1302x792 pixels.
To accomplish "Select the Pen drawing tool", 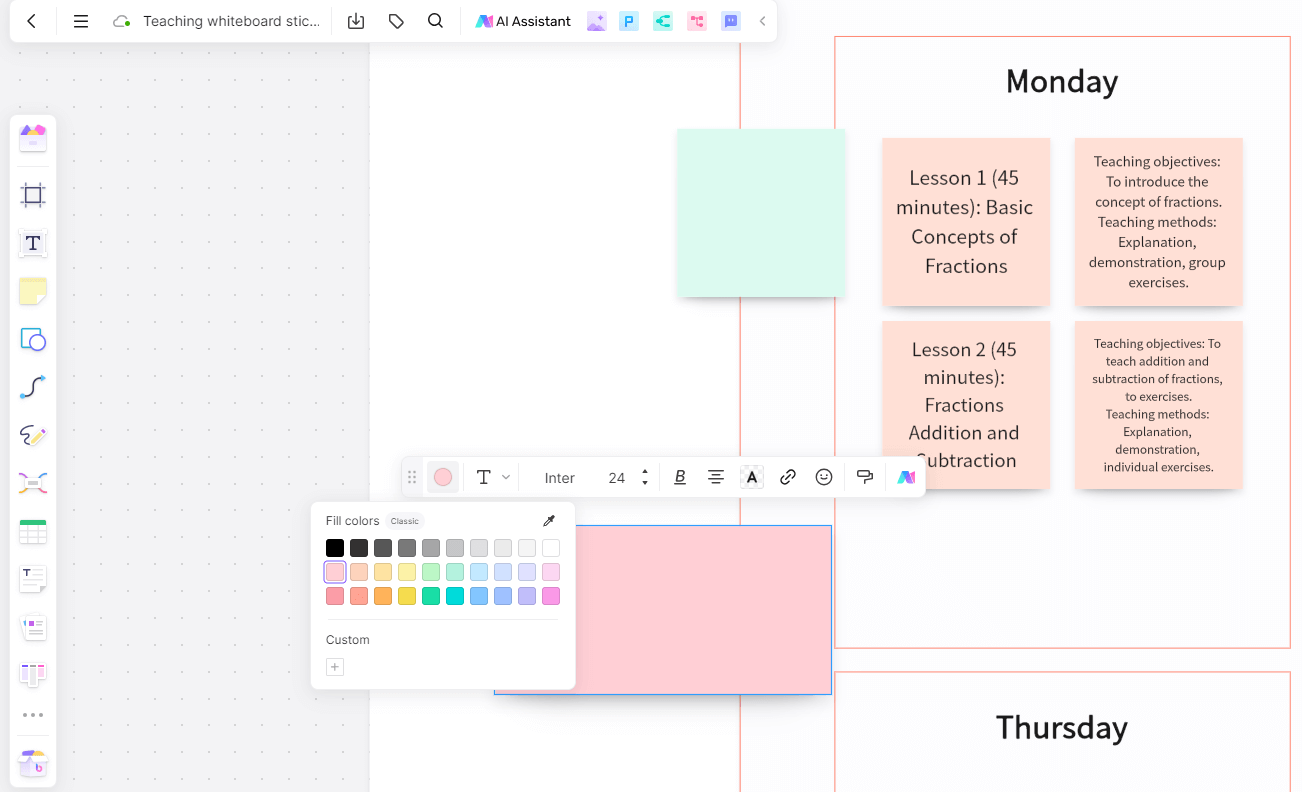I will [33, 435].
